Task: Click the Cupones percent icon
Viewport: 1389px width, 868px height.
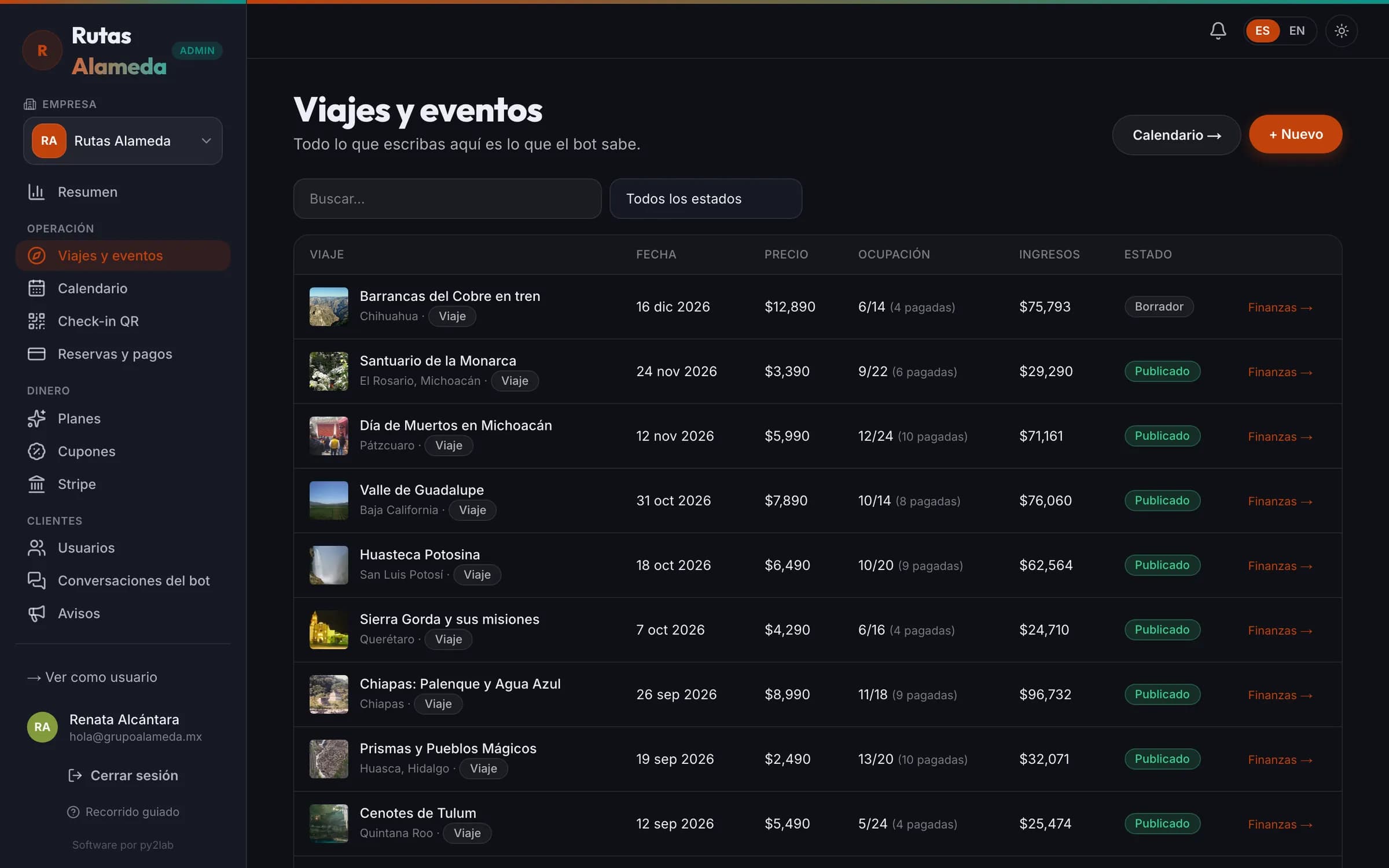Action: [x=36, y=451]
